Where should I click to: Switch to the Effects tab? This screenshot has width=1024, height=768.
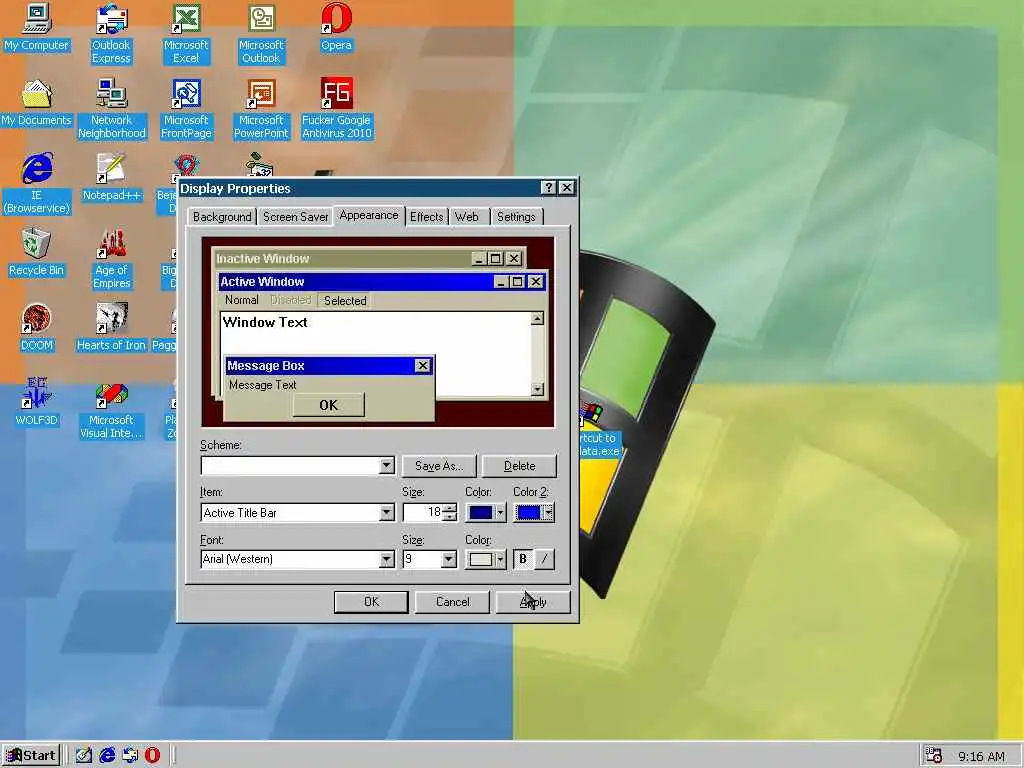[x=426, y=217]
